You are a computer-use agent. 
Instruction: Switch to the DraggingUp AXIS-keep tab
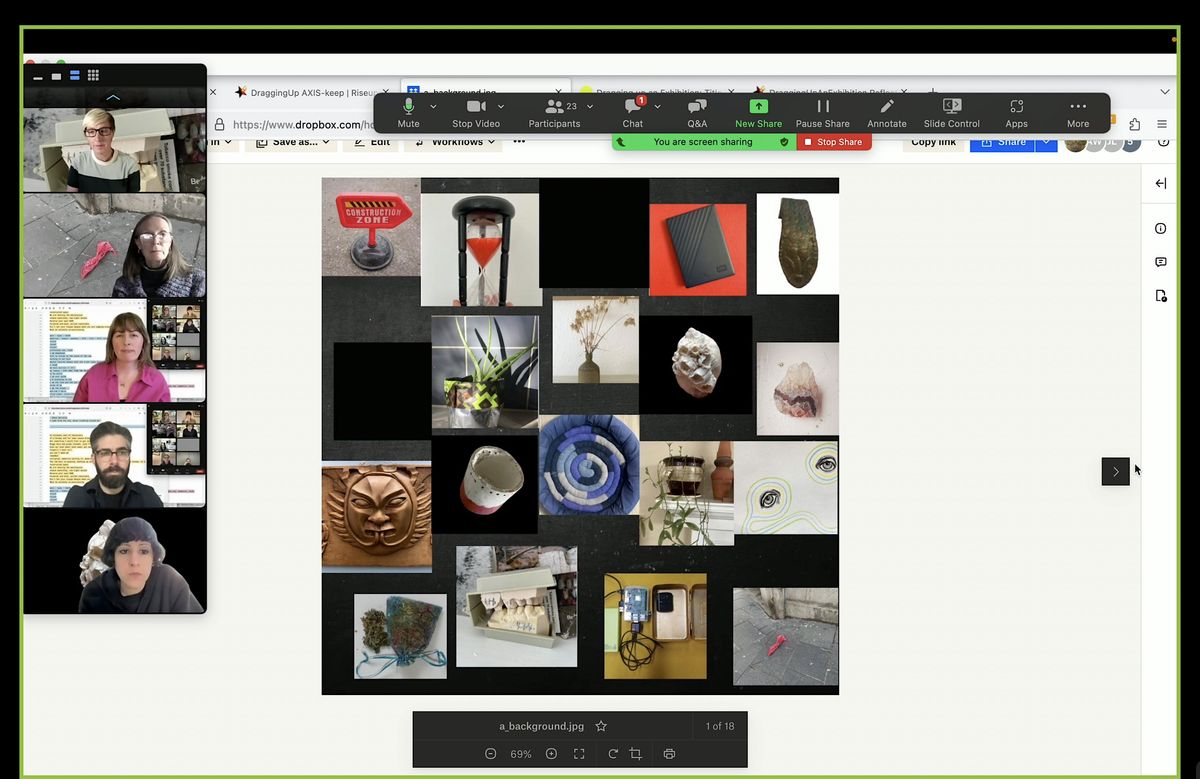point(305,90)
